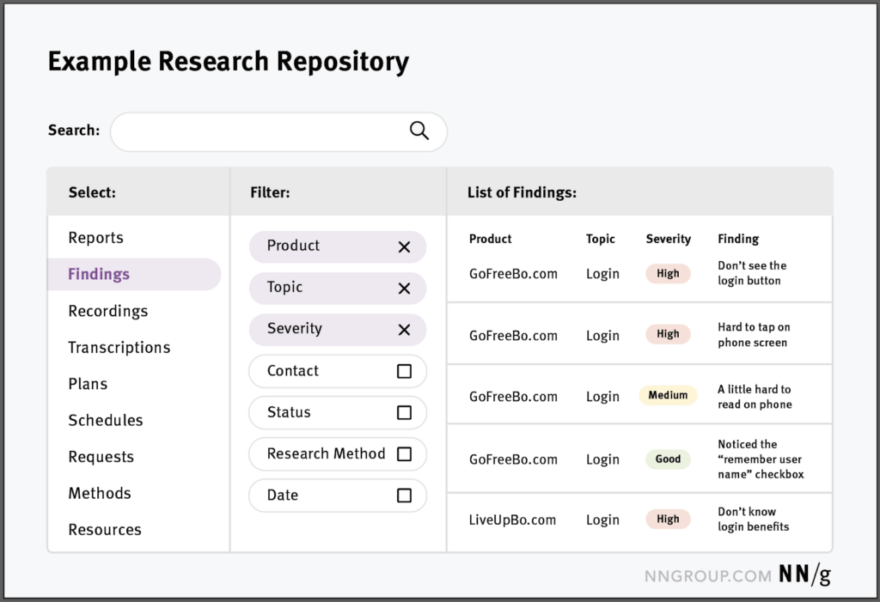This screenshot has height=602, width=880.
Task: Select Reports in the sidebar
Action: 96,238
